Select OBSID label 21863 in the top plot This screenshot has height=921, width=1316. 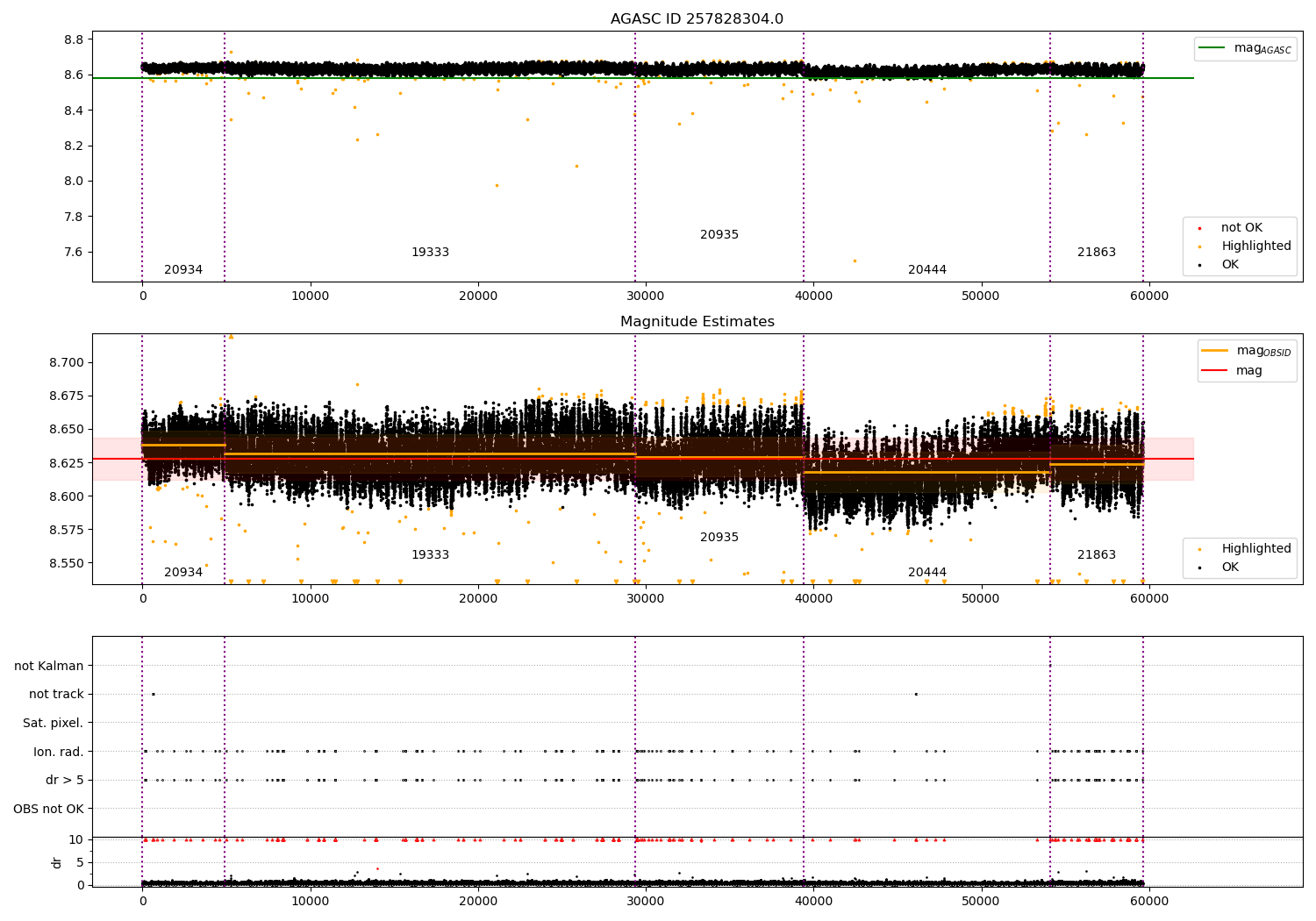coord(1097,253)
